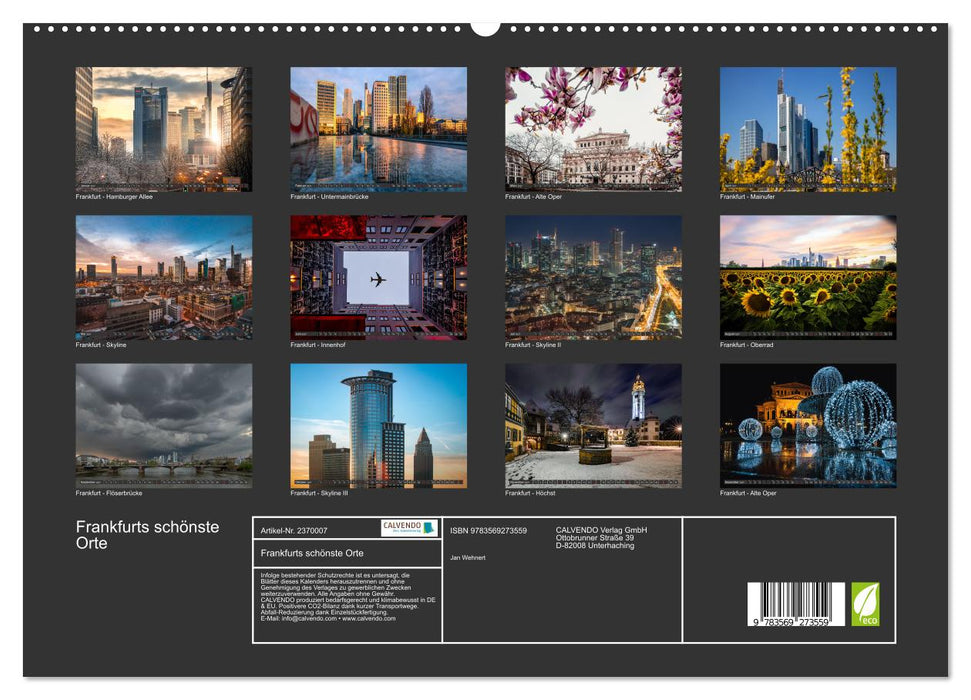Image resolution: width=971 pixels, height=700 pixels.
Task: Click the ISBN barcode
Action: pos(796,604)
